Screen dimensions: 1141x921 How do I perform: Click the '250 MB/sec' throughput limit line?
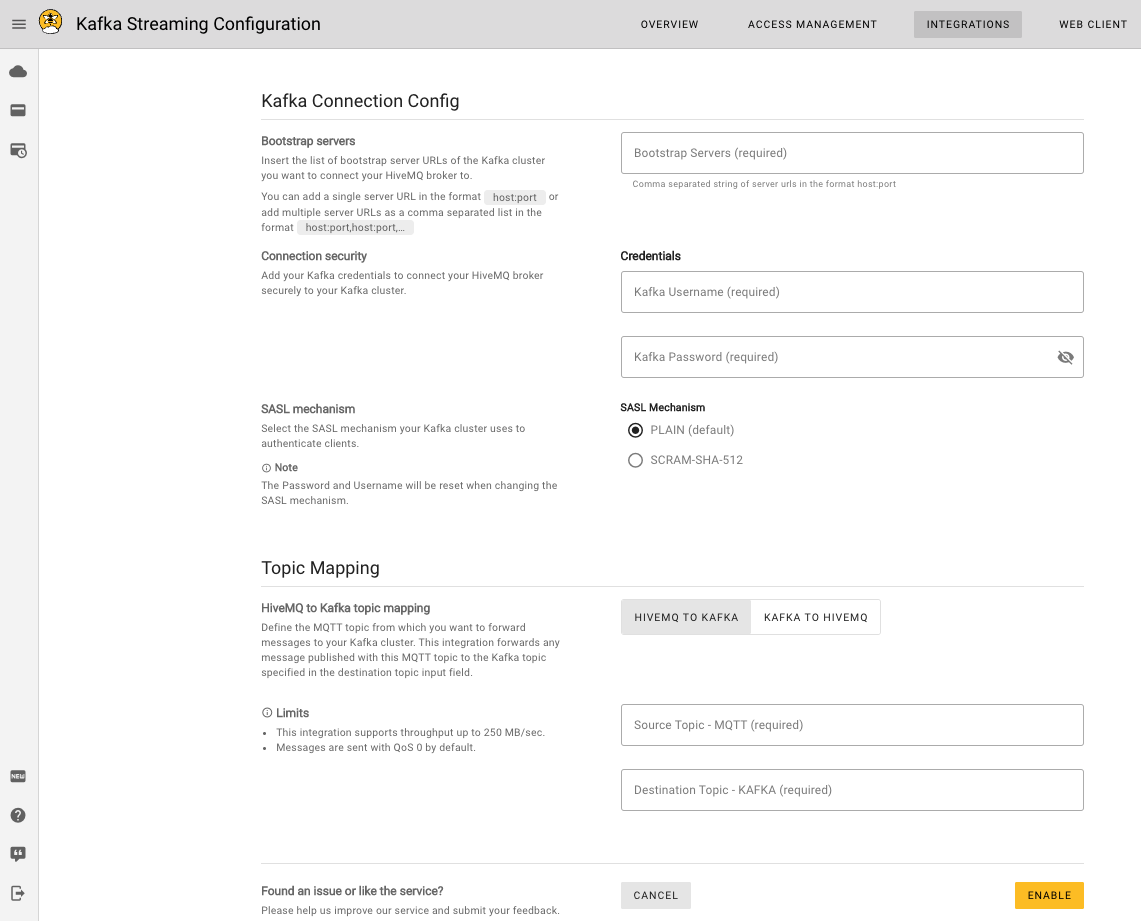pos(410,733)
